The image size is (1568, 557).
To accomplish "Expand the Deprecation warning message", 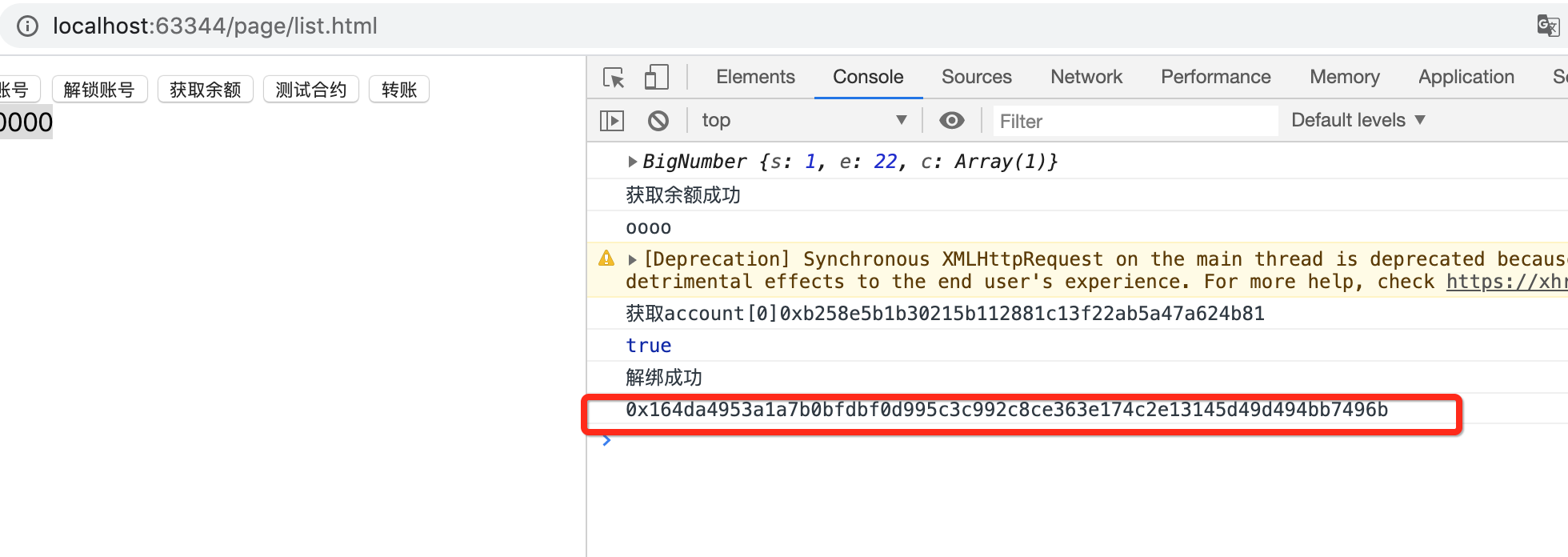I will click(x=632, y=259).
